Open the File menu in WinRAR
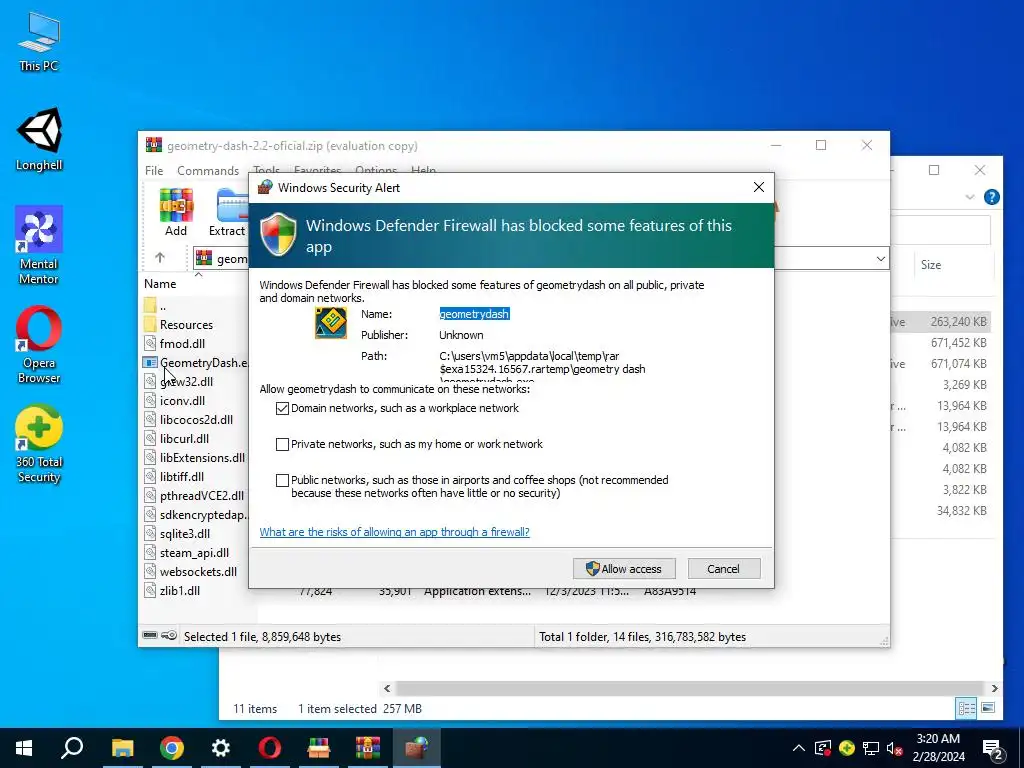1024x768 pixels. 154,170
